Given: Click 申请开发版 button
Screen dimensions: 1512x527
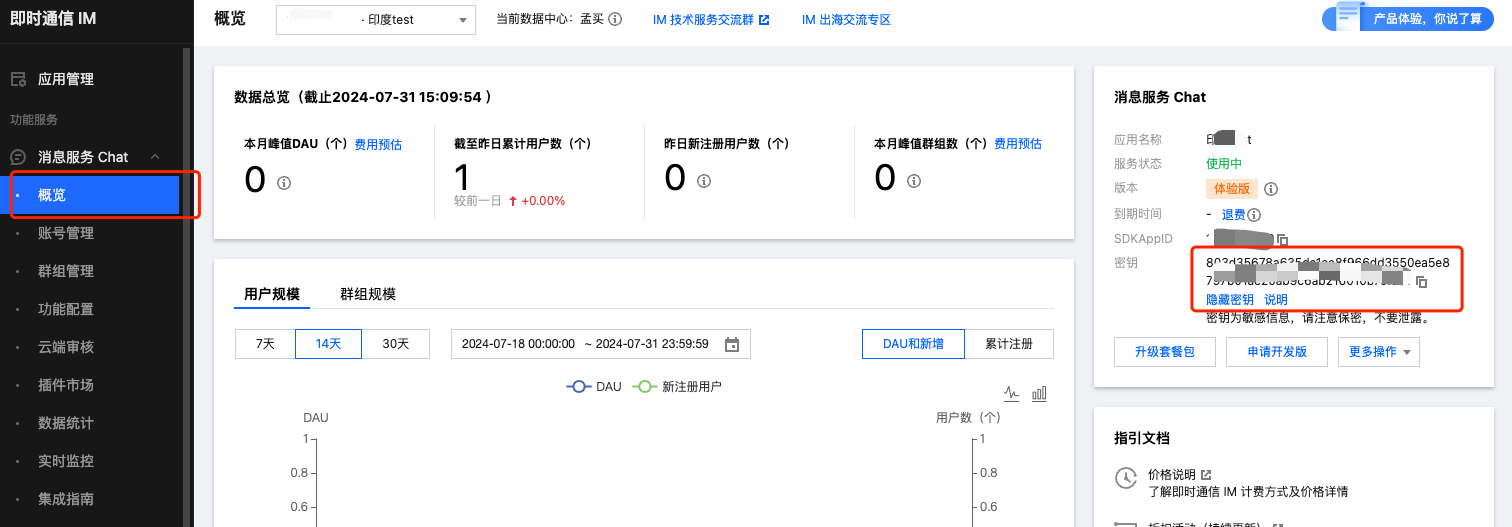Looking at the screenshot, I should (x=1277, y=352).
